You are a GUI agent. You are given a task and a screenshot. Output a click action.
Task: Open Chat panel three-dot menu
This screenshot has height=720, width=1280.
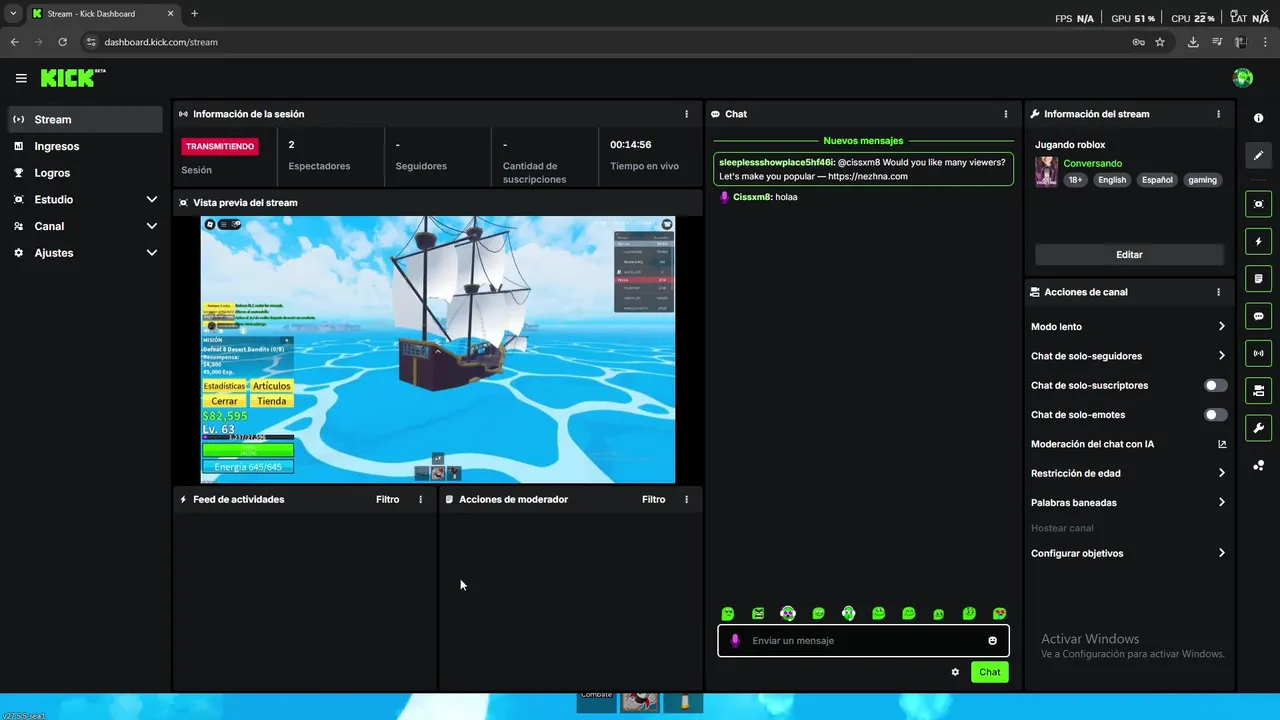coord(1006,114)
